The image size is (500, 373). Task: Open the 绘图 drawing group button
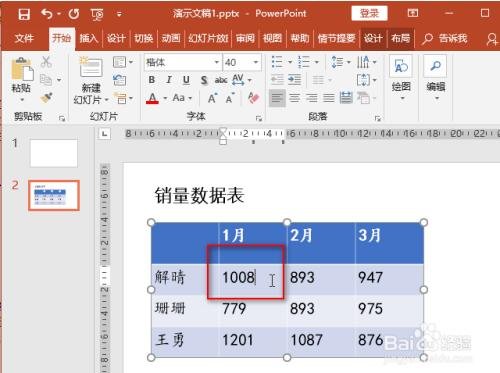click(401, 78)
